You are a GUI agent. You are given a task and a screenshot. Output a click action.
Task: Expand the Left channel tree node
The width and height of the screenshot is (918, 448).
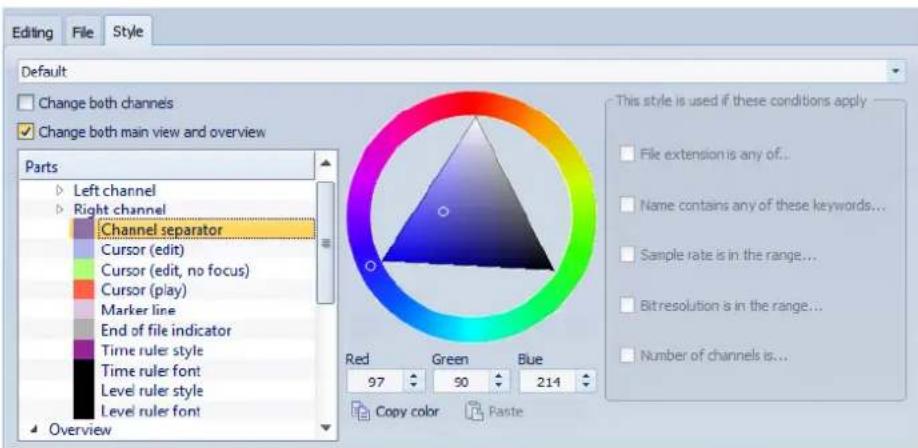pyautogui.click(x=59, y=190)
